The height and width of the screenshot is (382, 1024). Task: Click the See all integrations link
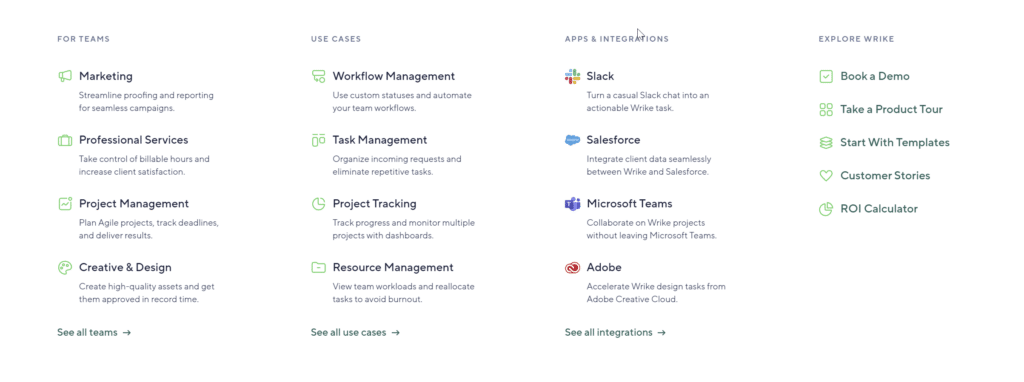(615, 333)
